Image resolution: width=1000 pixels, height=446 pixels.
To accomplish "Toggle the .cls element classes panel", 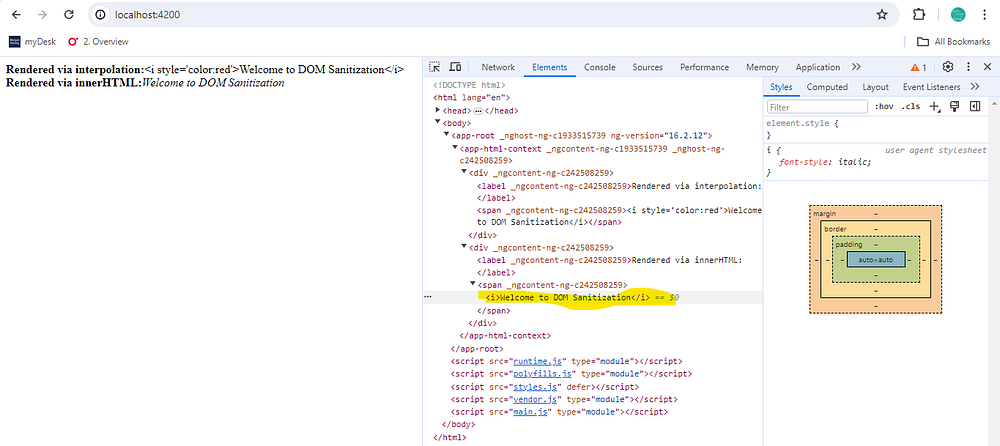I will (x=911, y=107).
